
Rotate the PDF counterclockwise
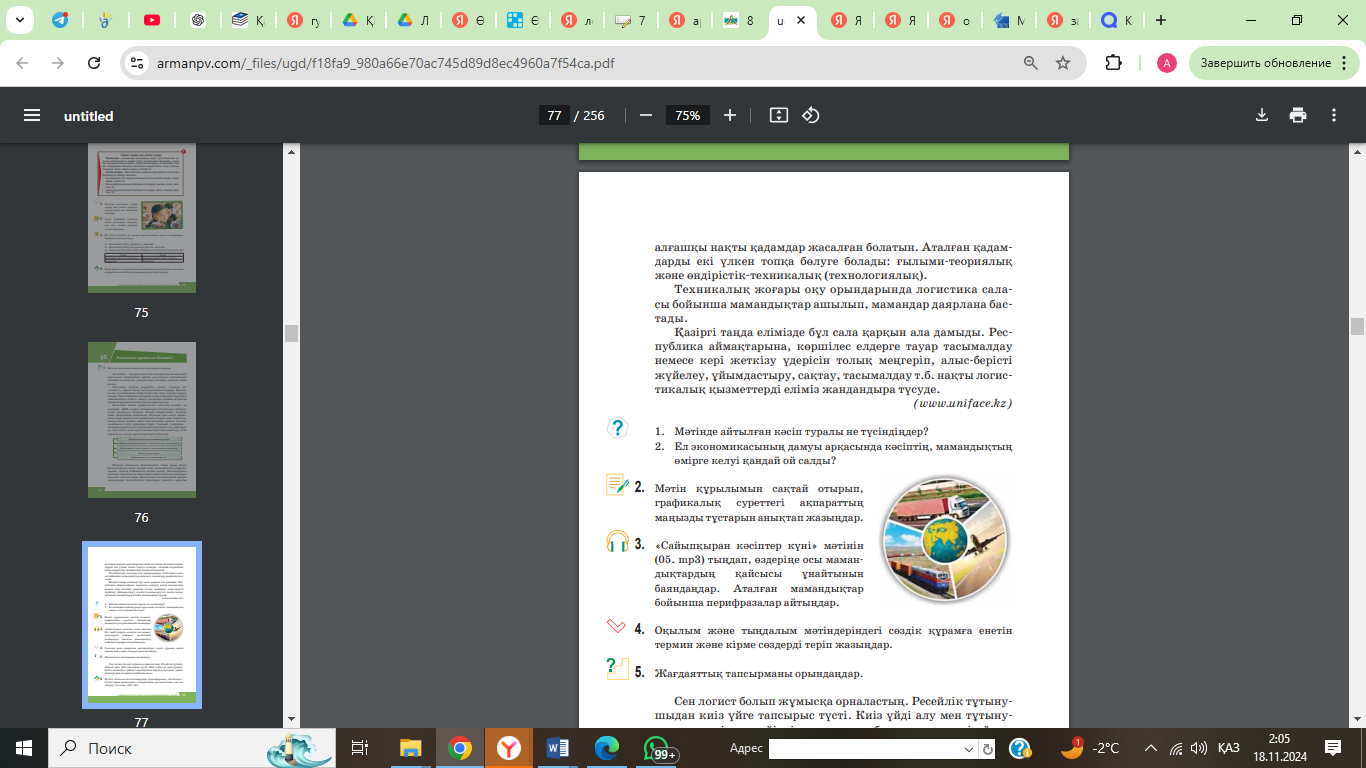click(x=811, y=115)
